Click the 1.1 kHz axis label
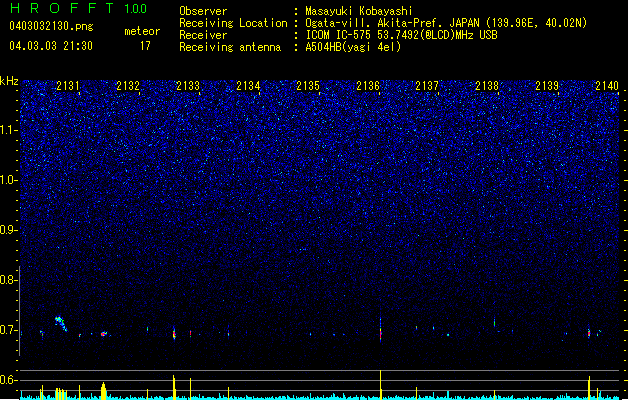The width and height of the screenshot is (629, 400). point(9,130)
